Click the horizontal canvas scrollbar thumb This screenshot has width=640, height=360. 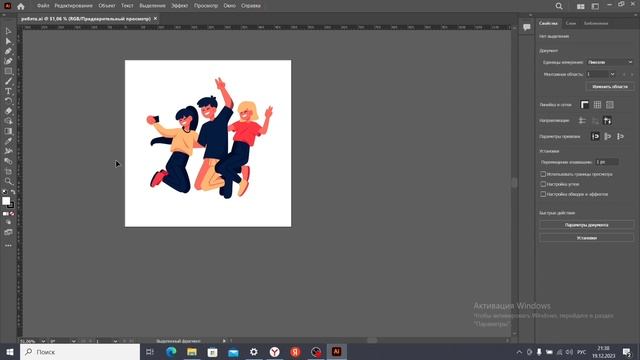coord(372,340)
